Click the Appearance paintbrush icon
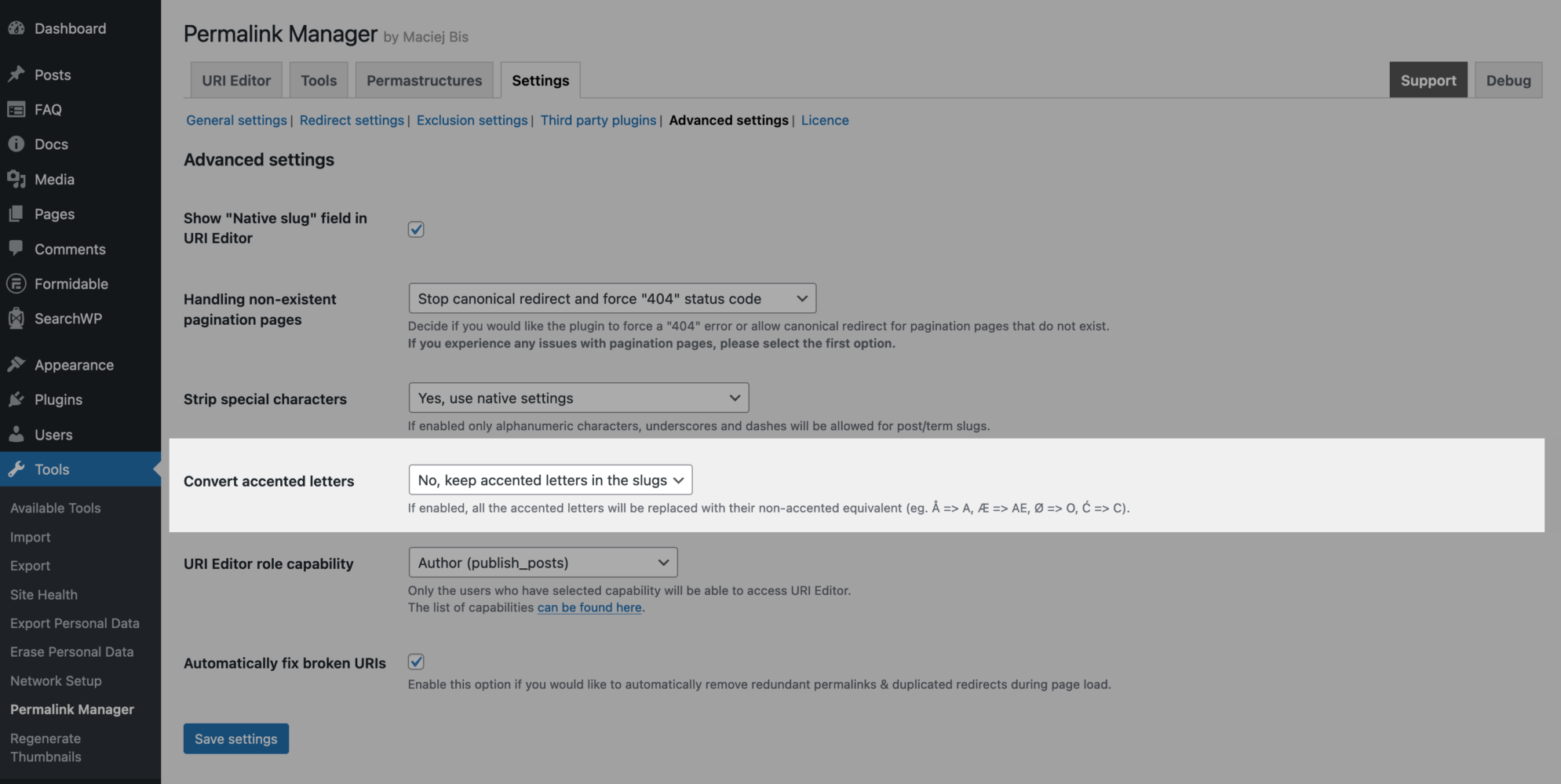 (x=17, y=364)
